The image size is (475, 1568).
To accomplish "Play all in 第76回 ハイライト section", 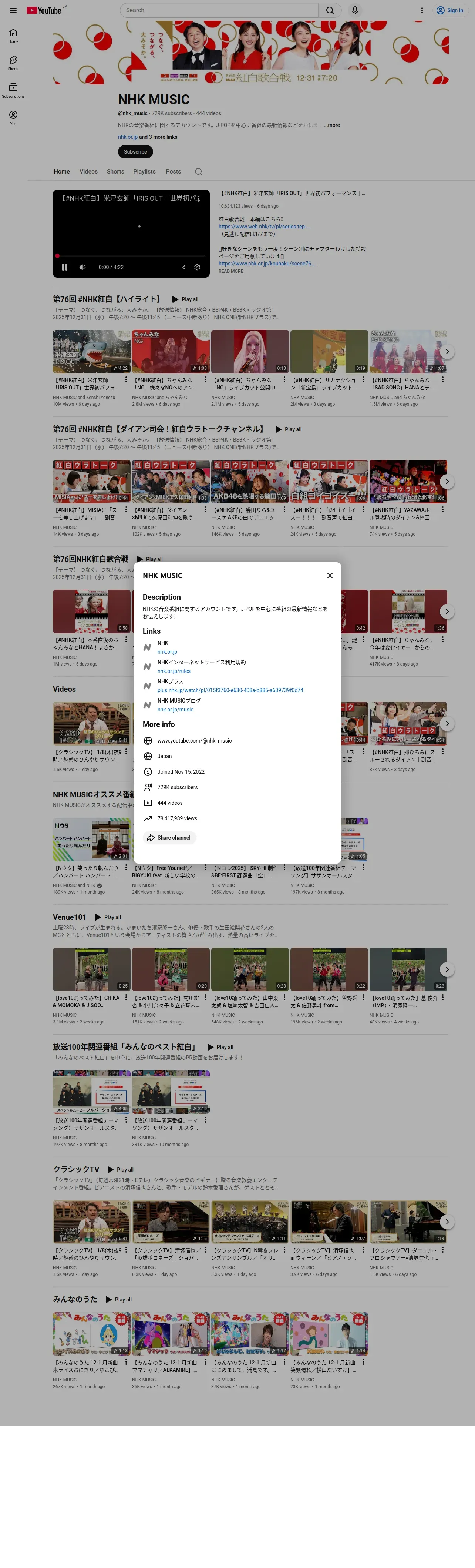I will 185,299.
